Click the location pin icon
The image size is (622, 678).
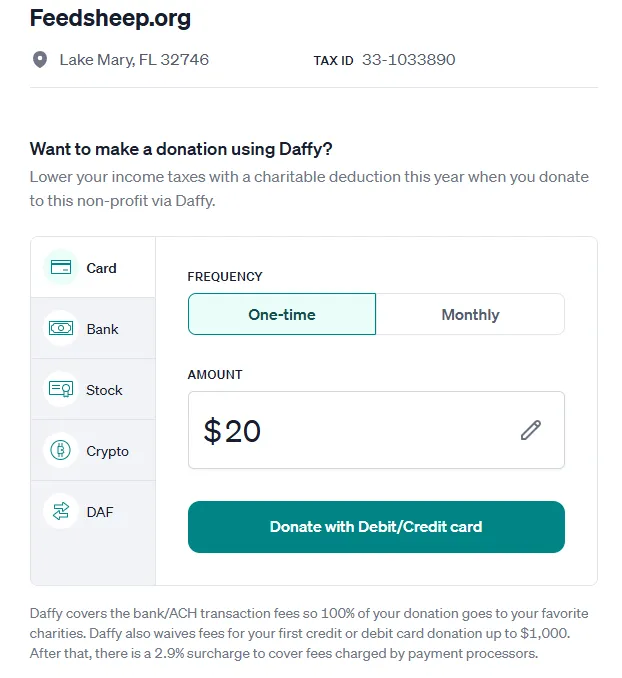(x=40, y=60)
